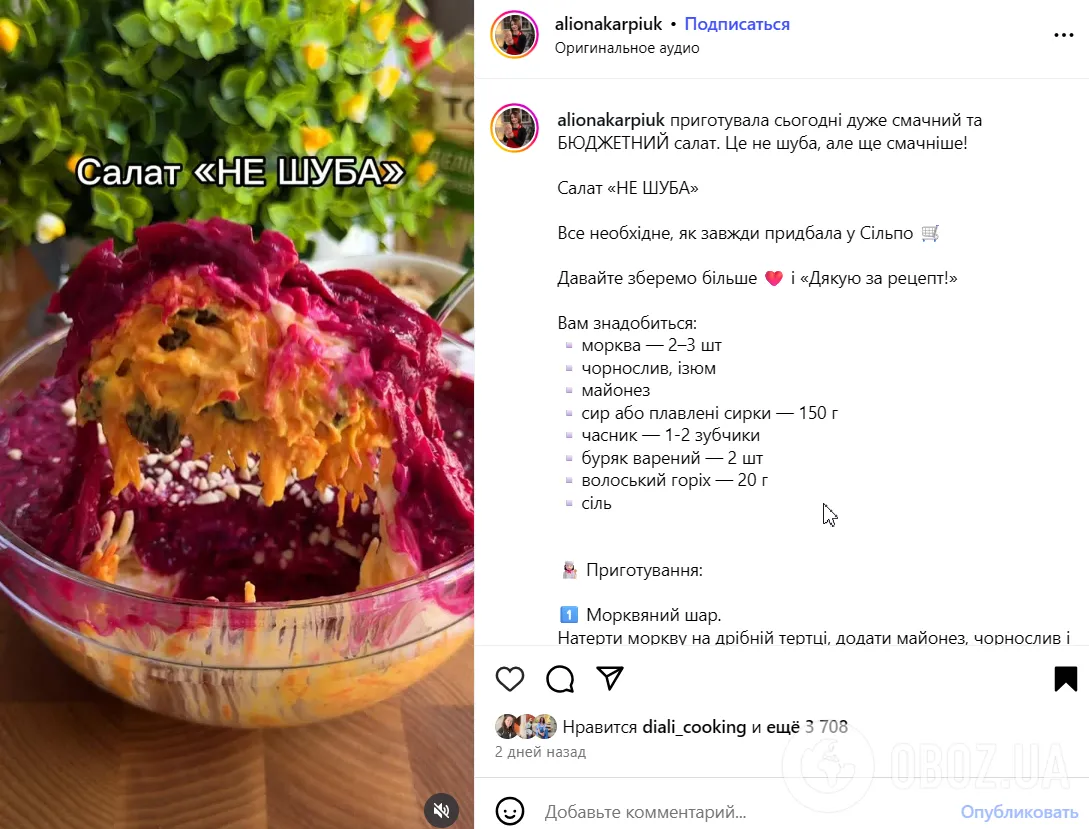Click the liker avatars cluster
1089x829 pixels.
(526, 726)
